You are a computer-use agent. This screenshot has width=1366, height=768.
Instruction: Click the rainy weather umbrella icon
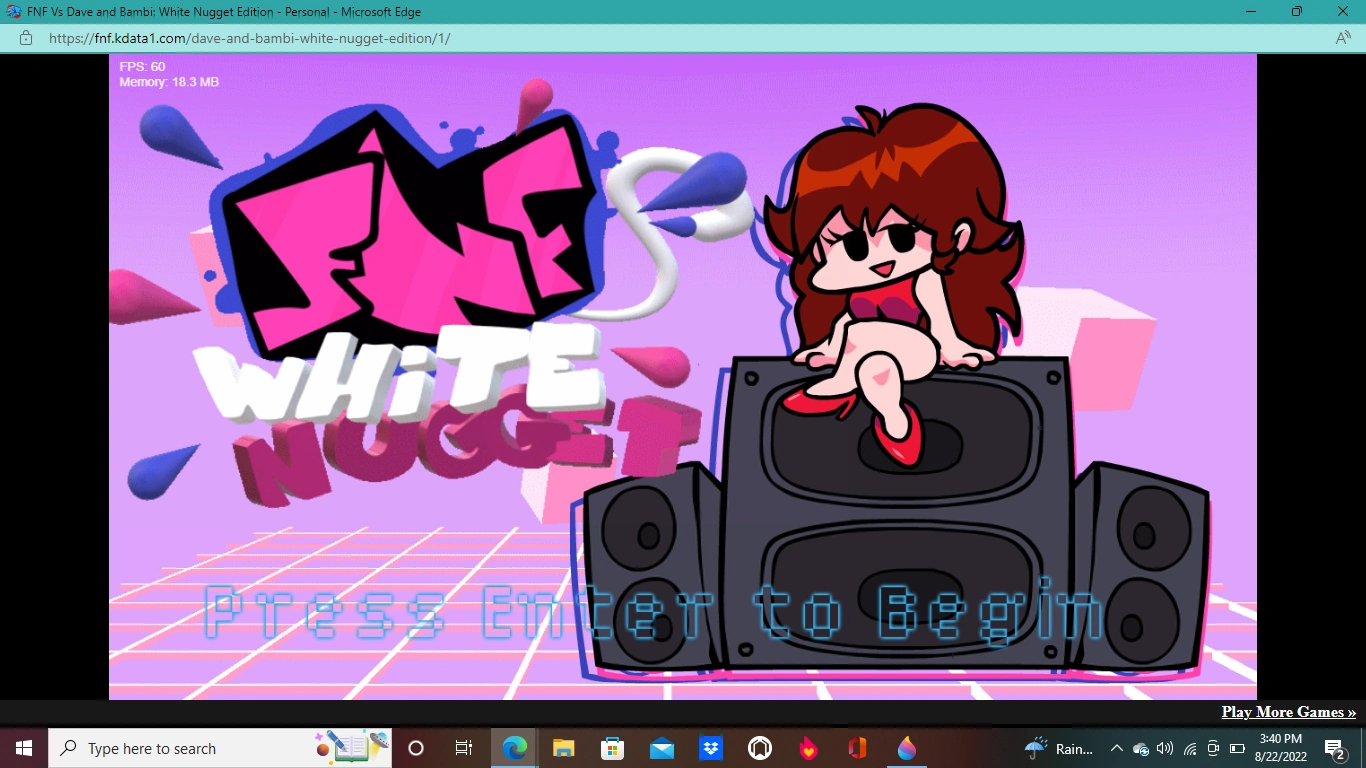click(x=1033, y=748)
